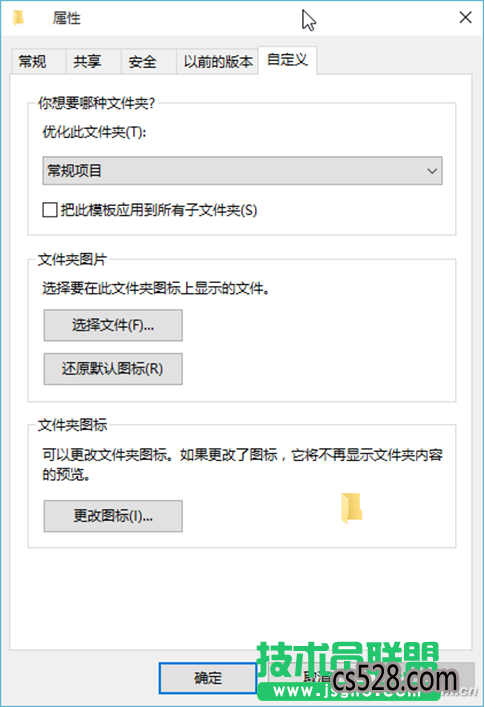The height and width of the screenshot is (707, 484).
Task: Go to the 安全 tab
Action: coord(143,61)
